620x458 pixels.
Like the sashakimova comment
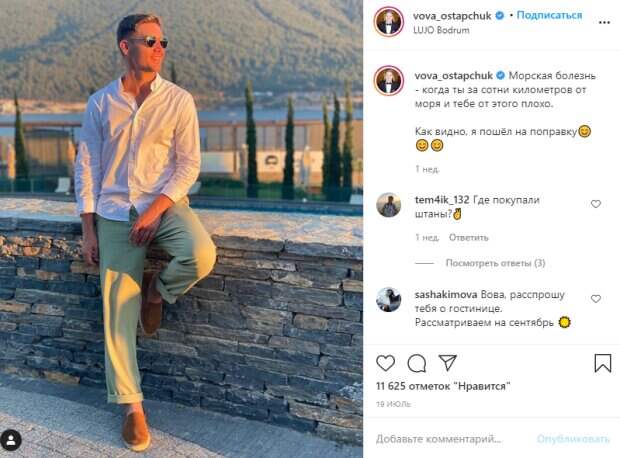(x=596, y=299)
